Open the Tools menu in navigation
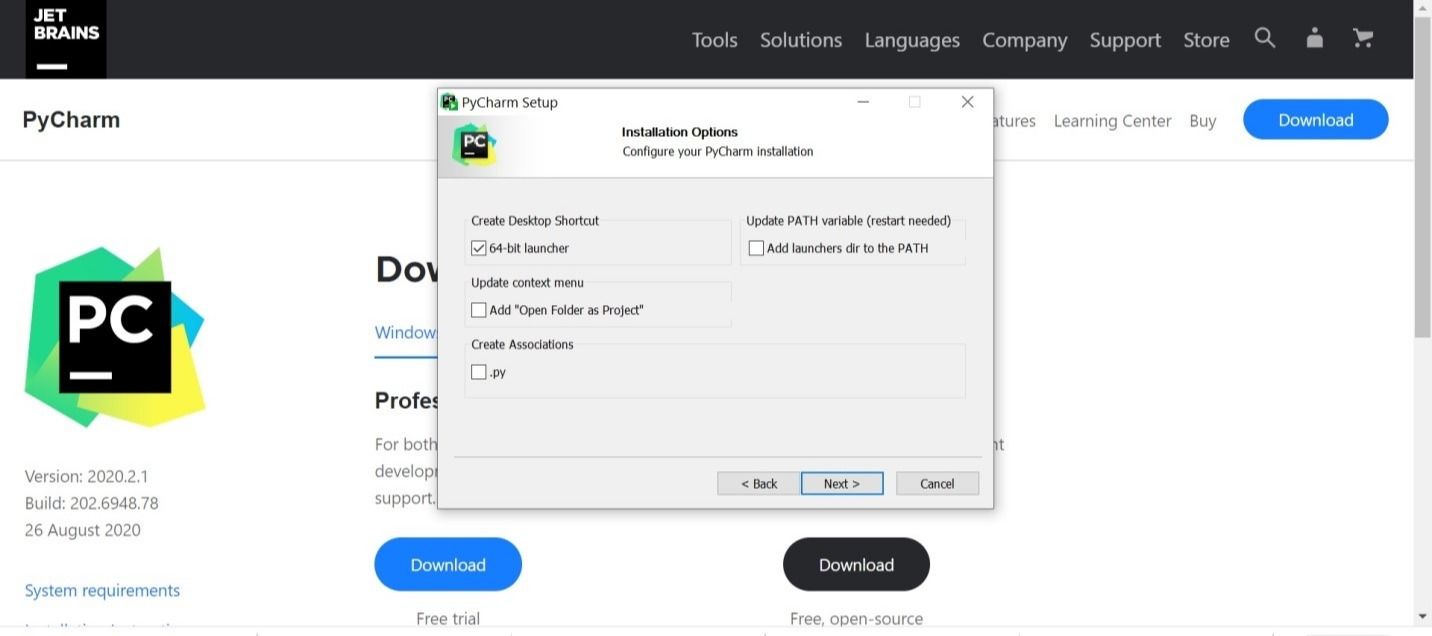Screen dimensions: 1432x636 [x=714, y=40]
